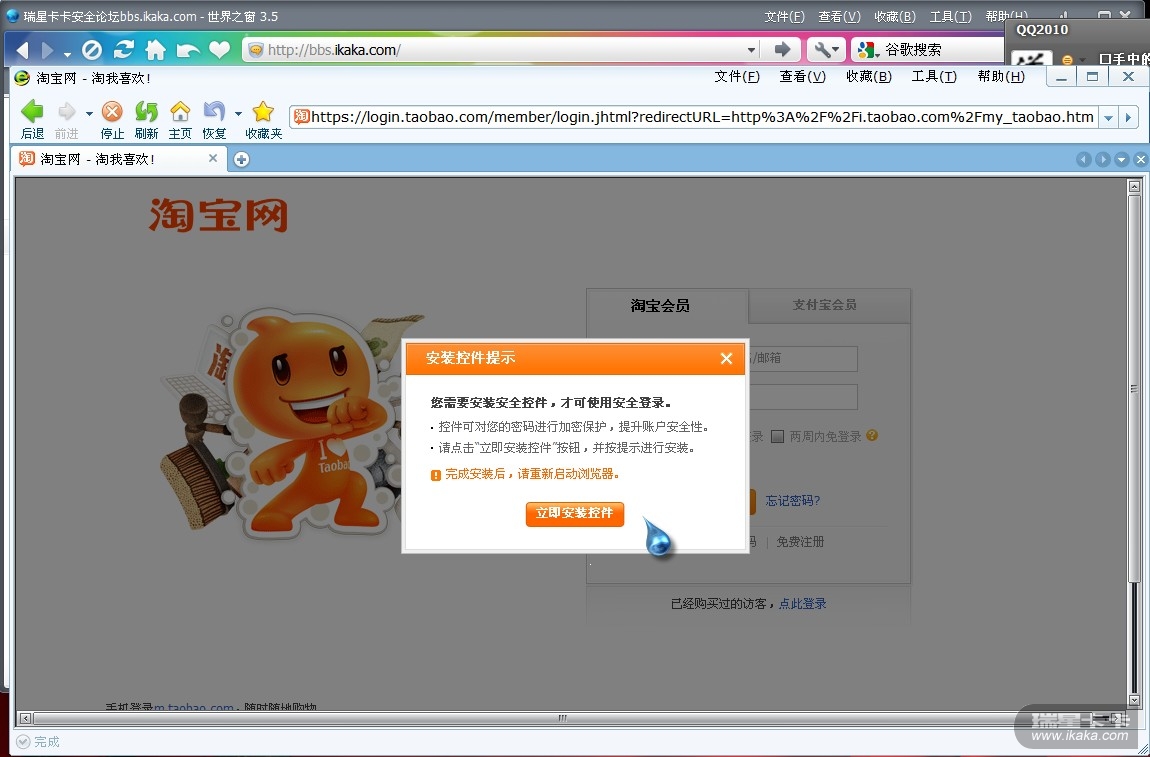Viewport: 1150px width, 757px height.
Task: Tick the 两周内免登录 checkbox
Action: click(x=777, y=436)
